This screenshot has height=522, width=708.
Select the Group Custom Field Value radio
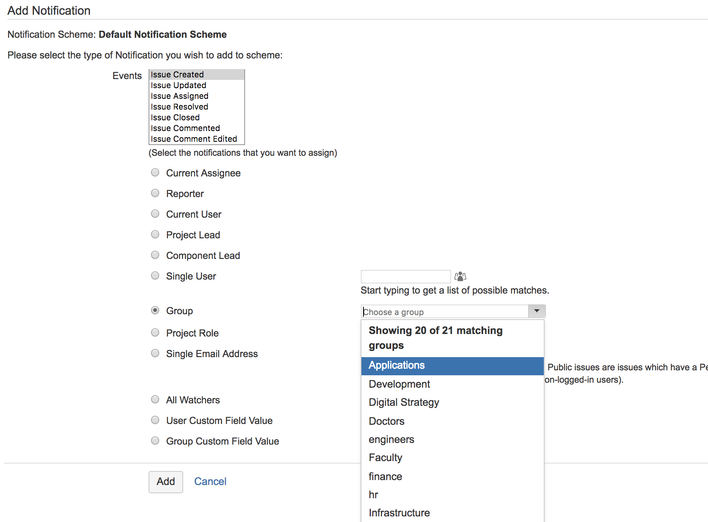point(155,440)
